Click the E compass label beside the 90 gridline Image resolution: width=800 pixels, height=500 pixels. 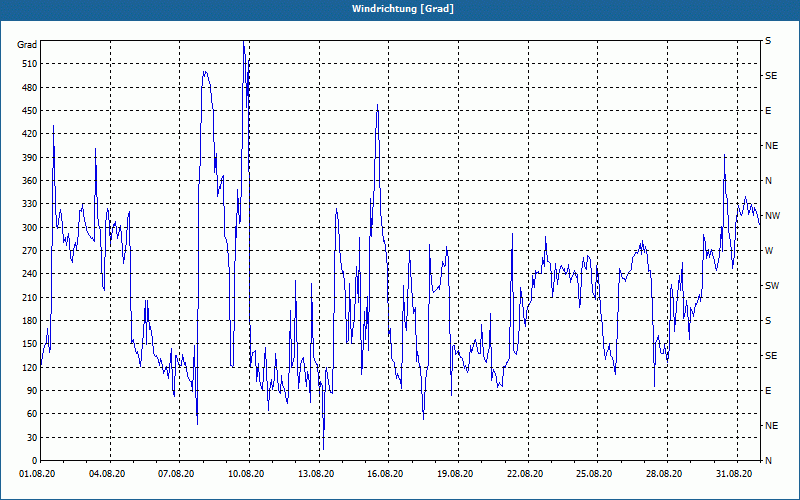coord(768,390)
